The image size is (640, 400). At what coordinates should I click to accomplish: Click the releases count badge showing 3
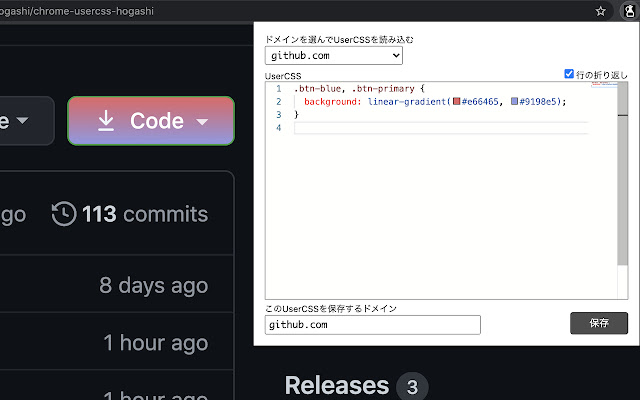coord(410,386)
